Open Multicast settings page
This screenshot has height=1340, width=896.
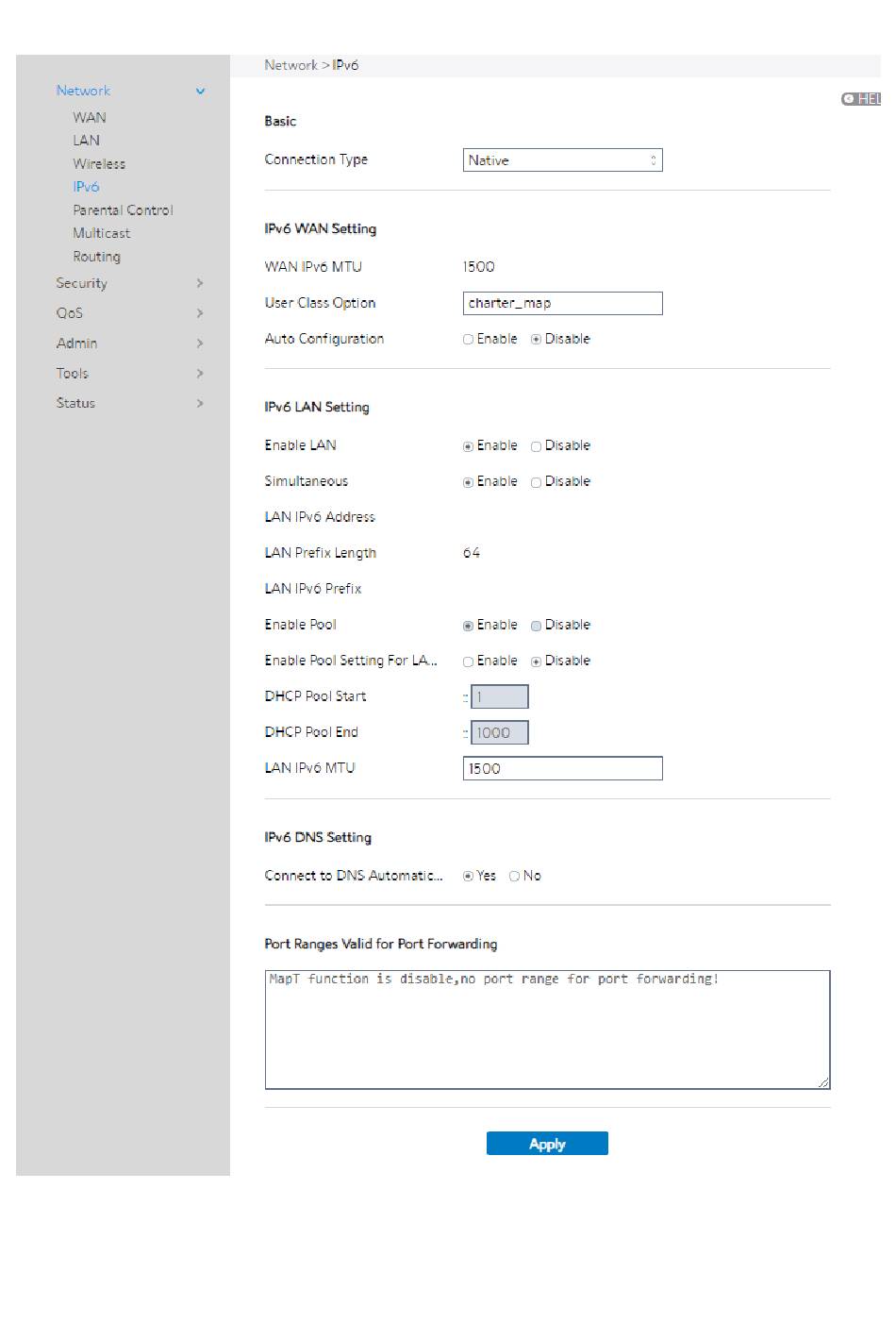click(x=102, y=233)
